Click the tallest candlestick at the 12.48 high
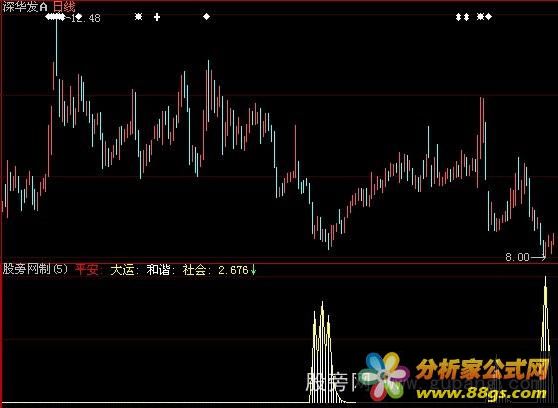This screenshot has height=408, width=558. coord(56,46)
